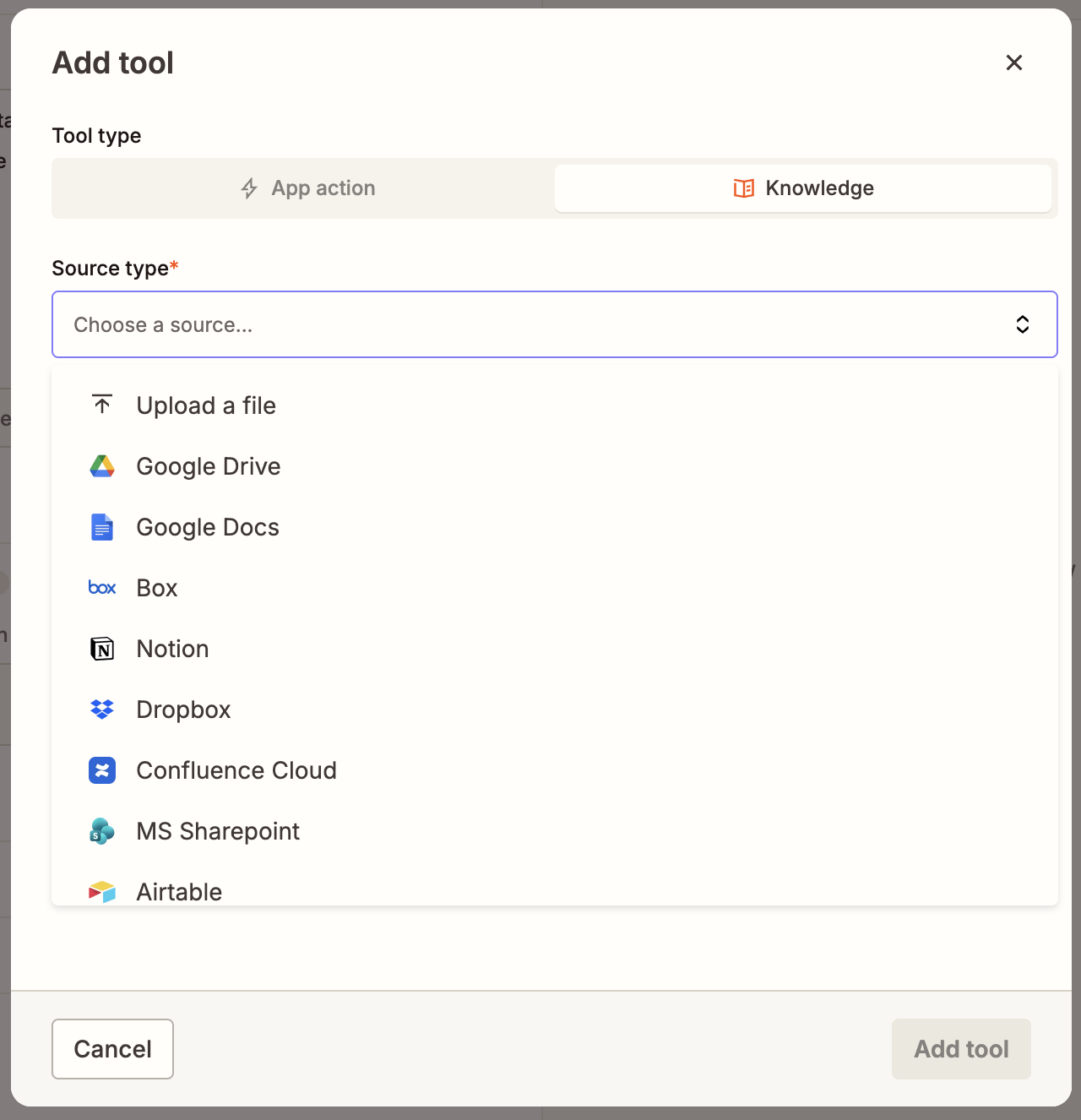Click the Google Drive logo icon
This screenshot has width=1081, height=1120.
tap(102, 466)
